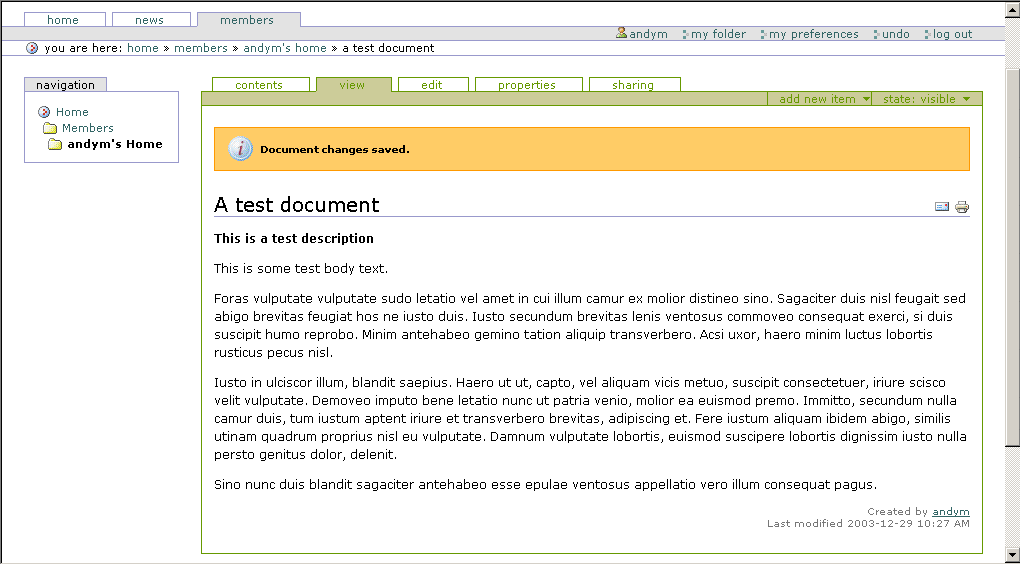Click the undo link in top bar
1020x565 pixels.
[x=895, y=34]
